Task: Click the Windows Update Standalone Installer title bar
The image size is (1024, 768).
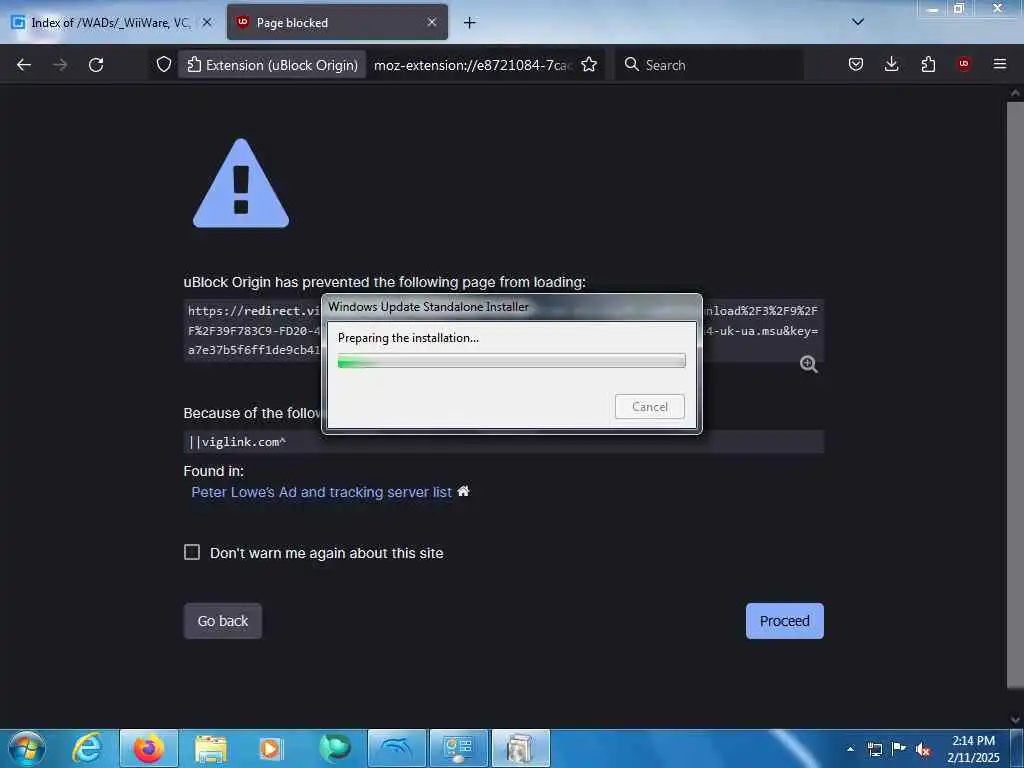Action: point(511,307)
